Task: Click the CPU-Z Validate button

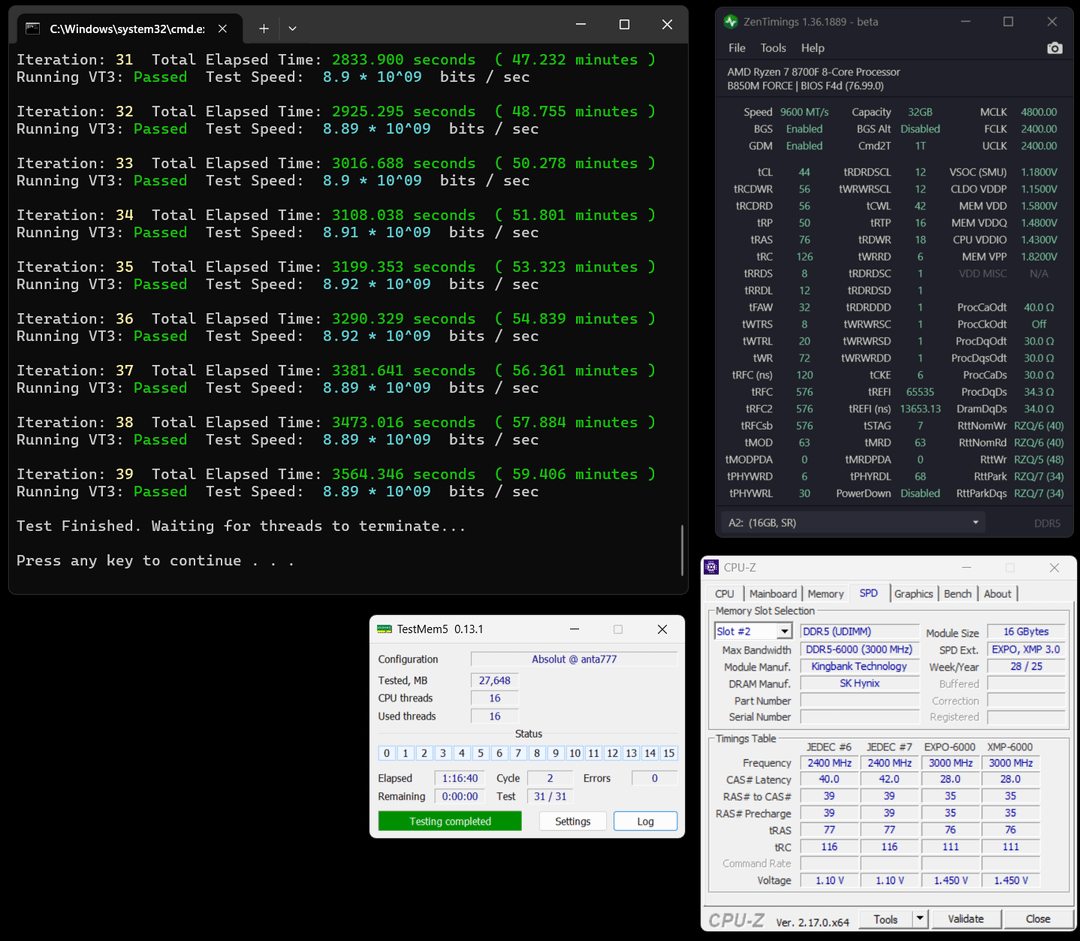Action: coord(965,919)
